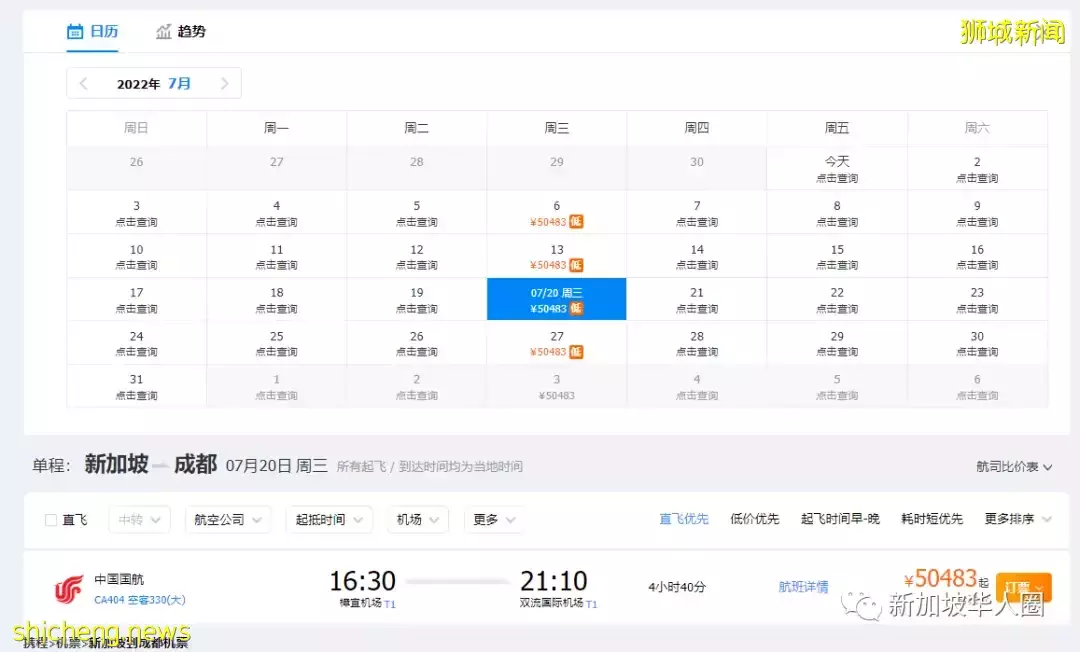Click the previous month arrow on the calendar
This screenshot has height=652, width=1080.
[83, 83]
